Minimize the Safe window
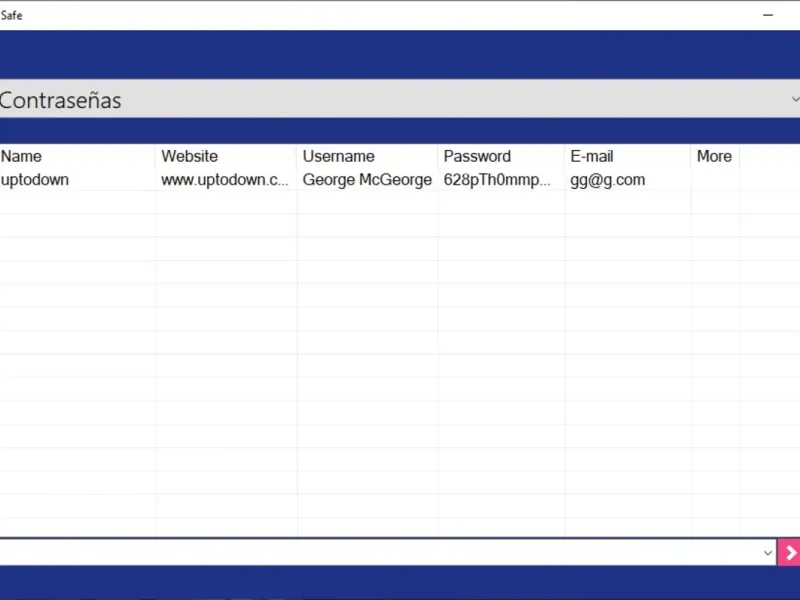Viewport: 800px width, 600px height. coord(768,15)
